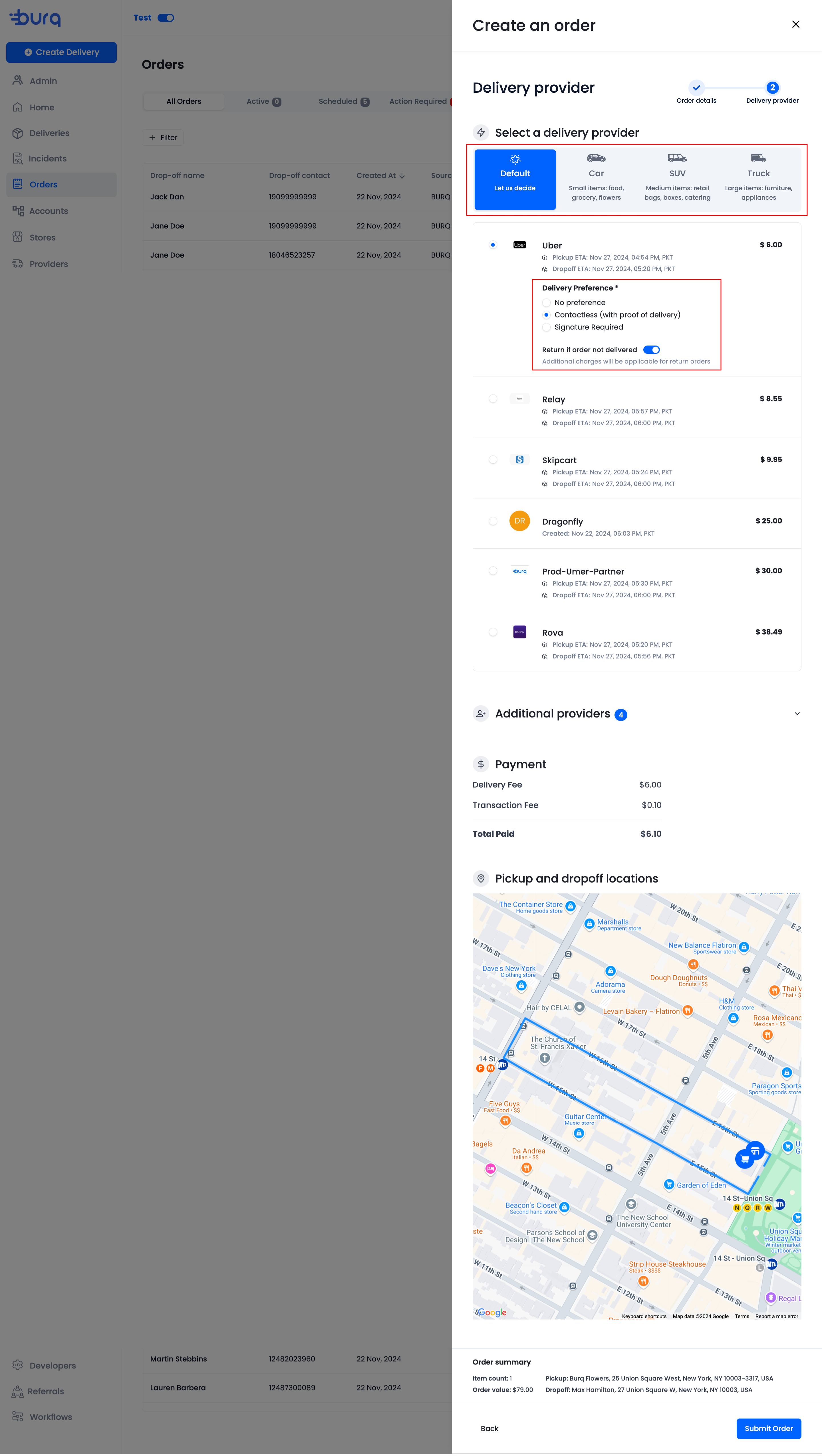
Task: Toggle Return if order not delivered
Action: point(651,350)
